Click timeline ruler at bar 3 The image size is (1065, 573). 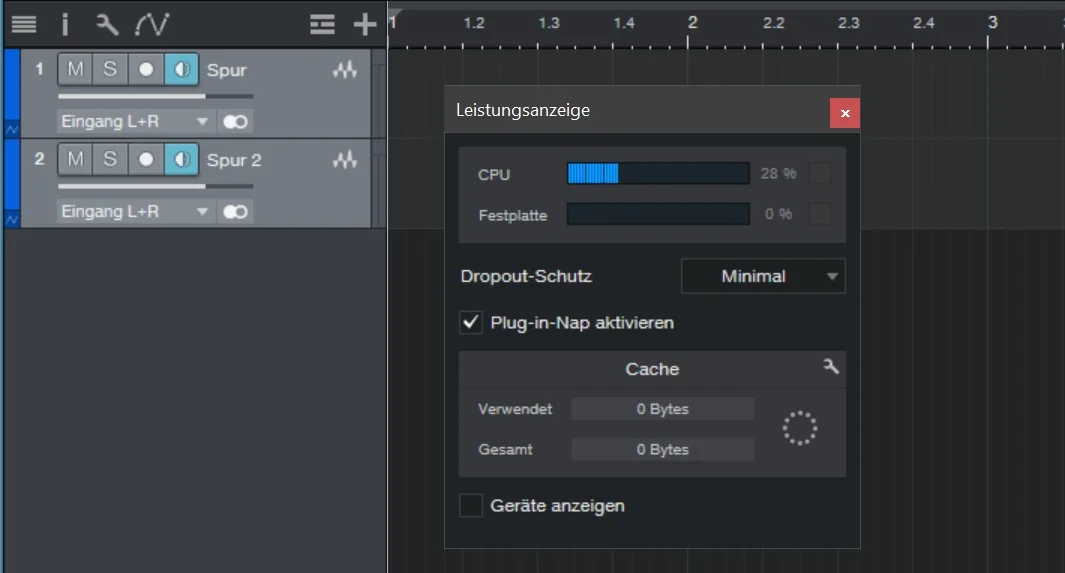pyautogui.click(x=992, y=23)
